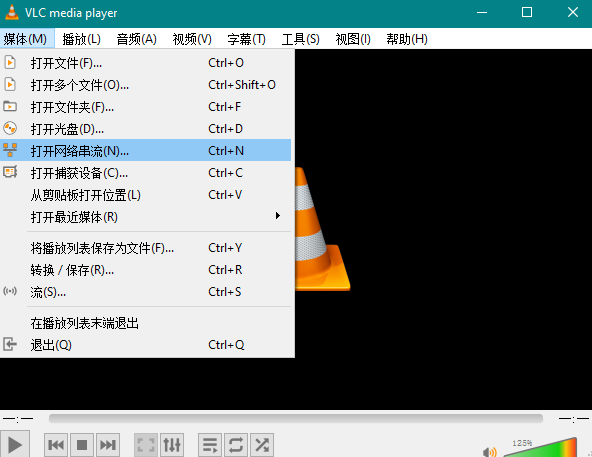Toggle random shuffle playback button

click(x=262, y=445)
